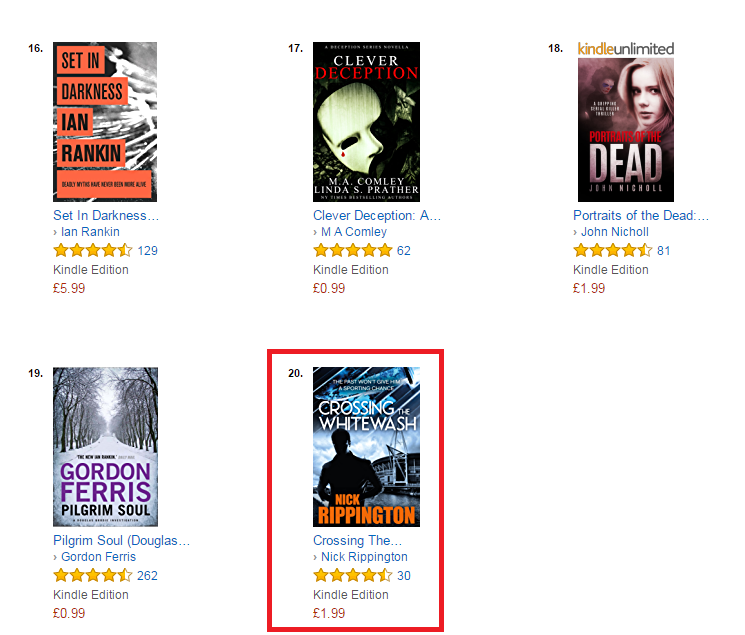The image size is (745, 635).
Task: View author John Nicholl's page
Action: pos(615,232)
